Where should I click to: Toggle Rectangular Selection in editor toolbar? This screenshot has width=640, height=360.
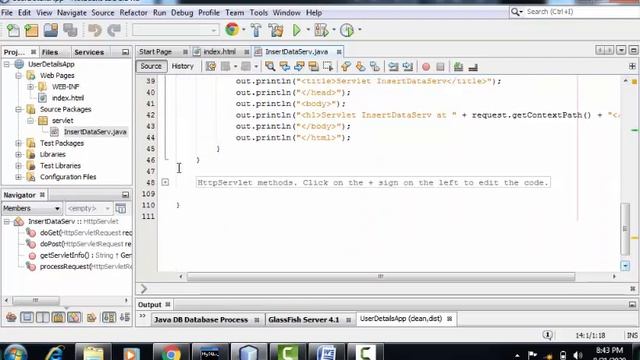point(328,67)
